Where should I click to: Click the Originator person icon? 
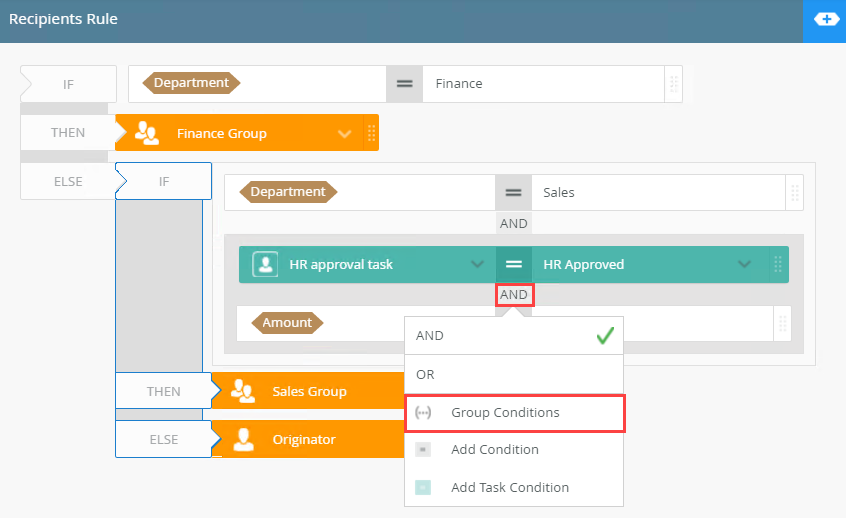(x=242, y=439)
